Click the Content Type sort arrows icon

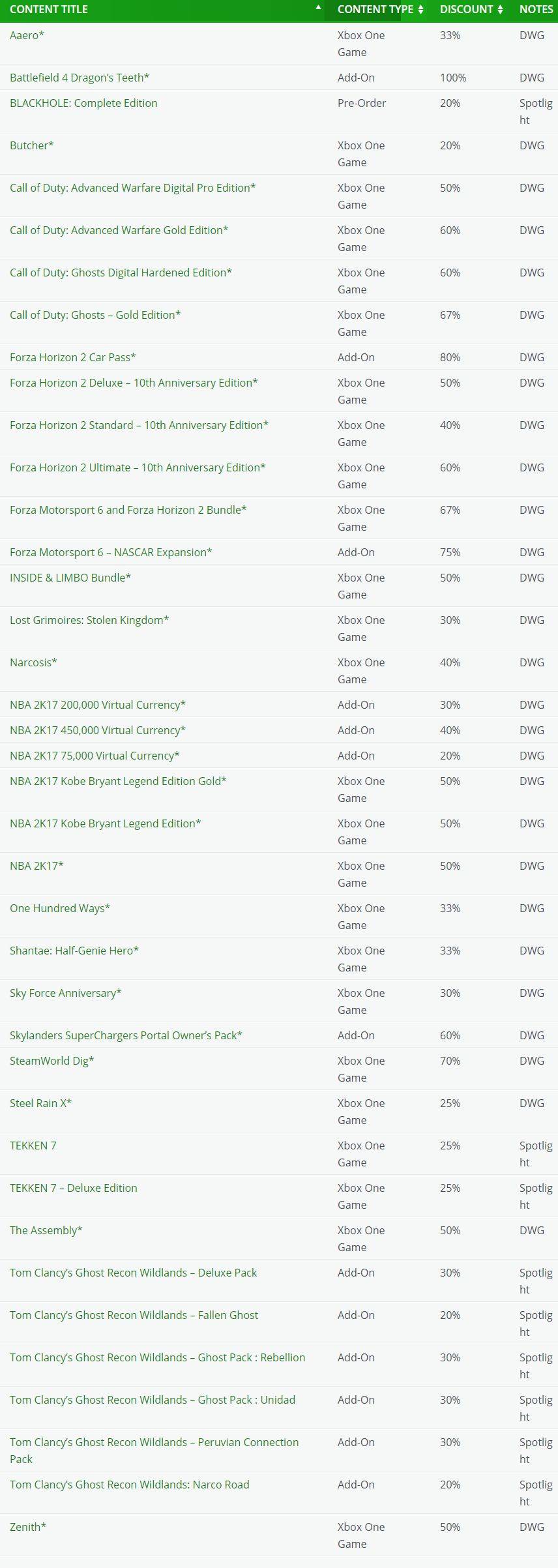420,9
